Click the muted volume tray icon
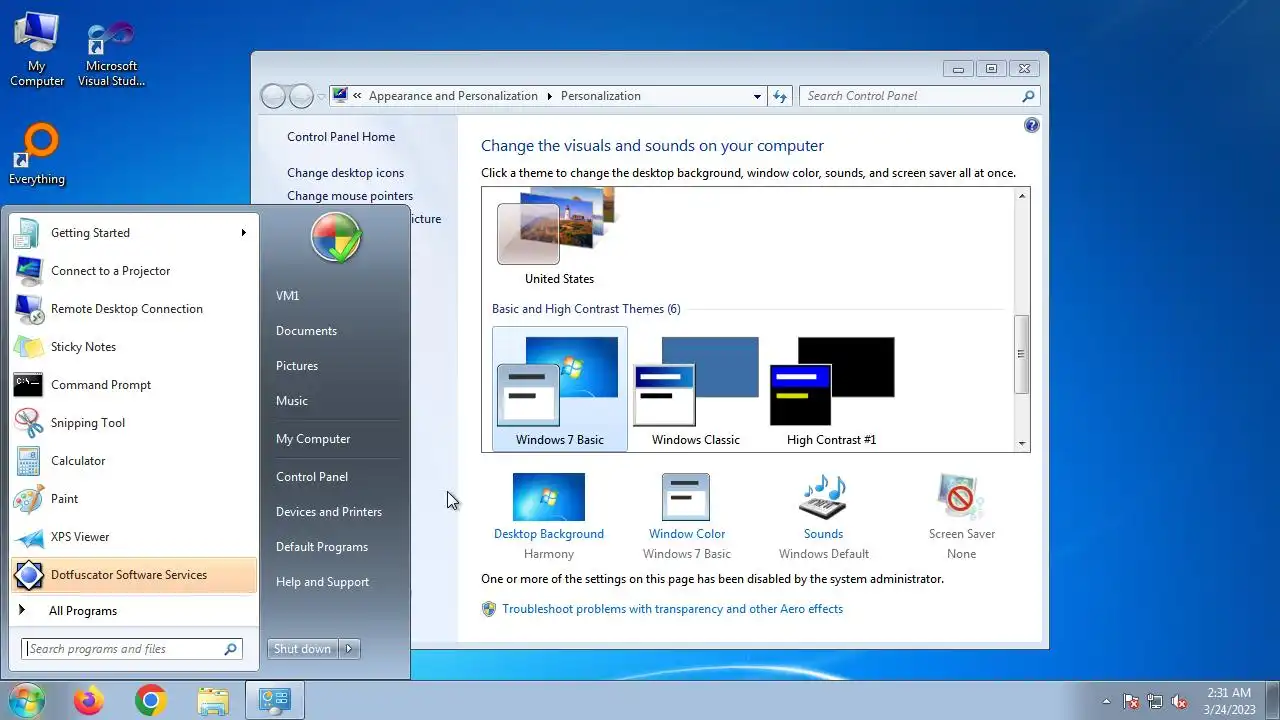Image resolution: width=1280 pixels, height=720 pixels. point(1179,701)
